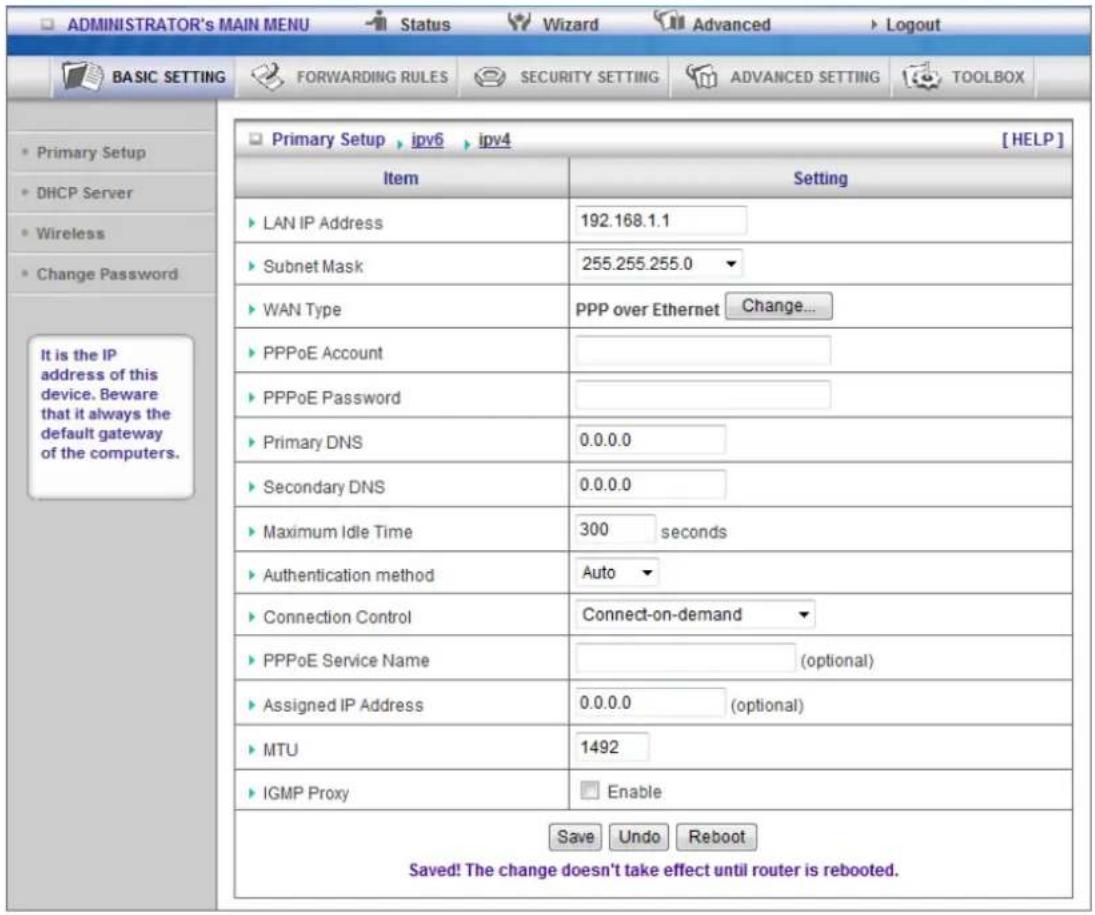Screen dimensions: 1095x915
Task: Switch to the Forwarding Rules tab
Action: [348, 77]
